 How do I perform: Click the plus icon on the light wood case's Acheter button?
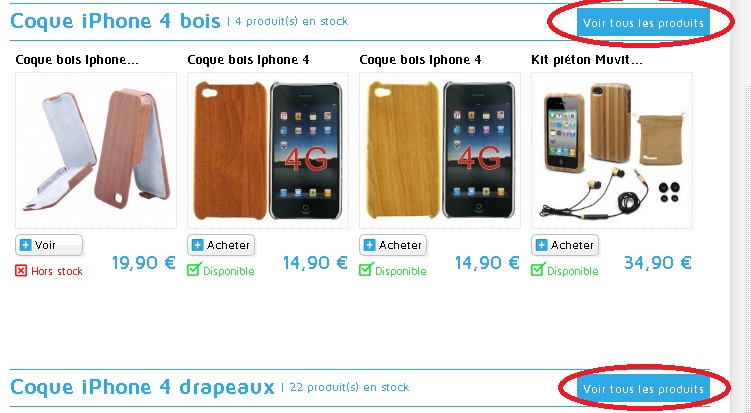pyautogui.click(x=369, y=245)
